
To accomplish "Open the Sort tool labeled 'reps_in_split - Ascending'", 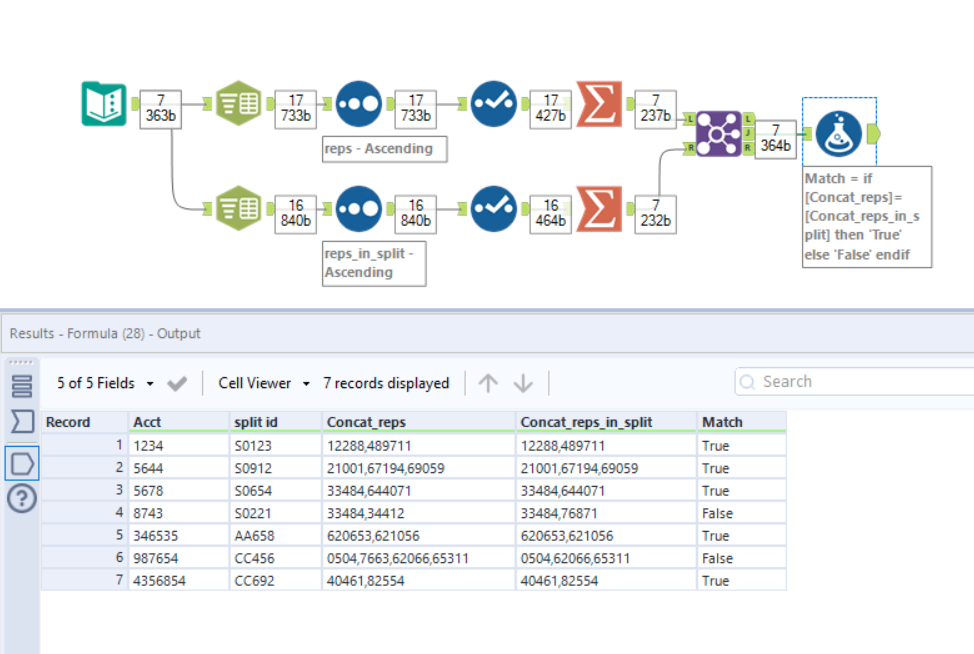I will [x=357, y=209].
